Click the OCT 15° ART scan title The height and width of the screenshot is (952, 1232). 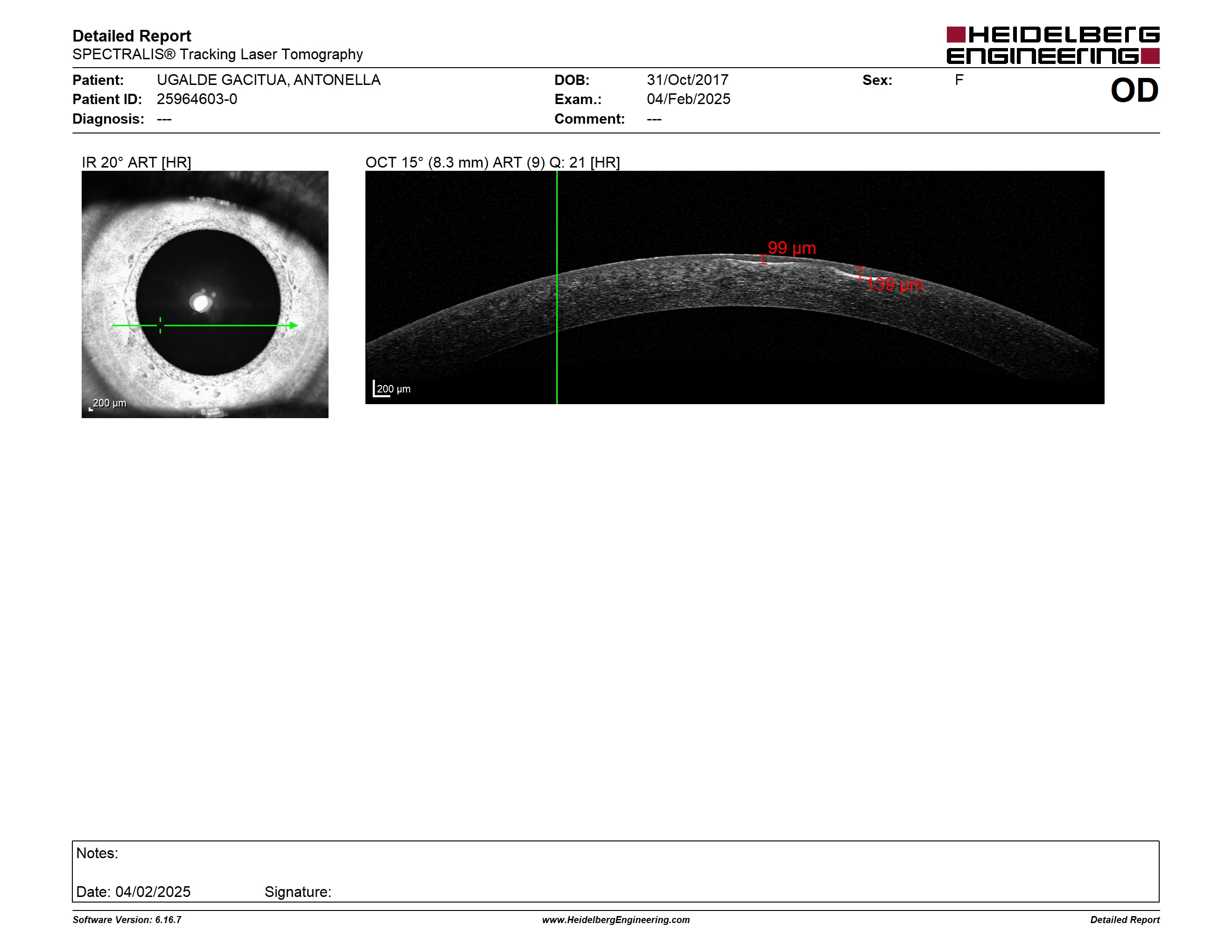[492, 162]
